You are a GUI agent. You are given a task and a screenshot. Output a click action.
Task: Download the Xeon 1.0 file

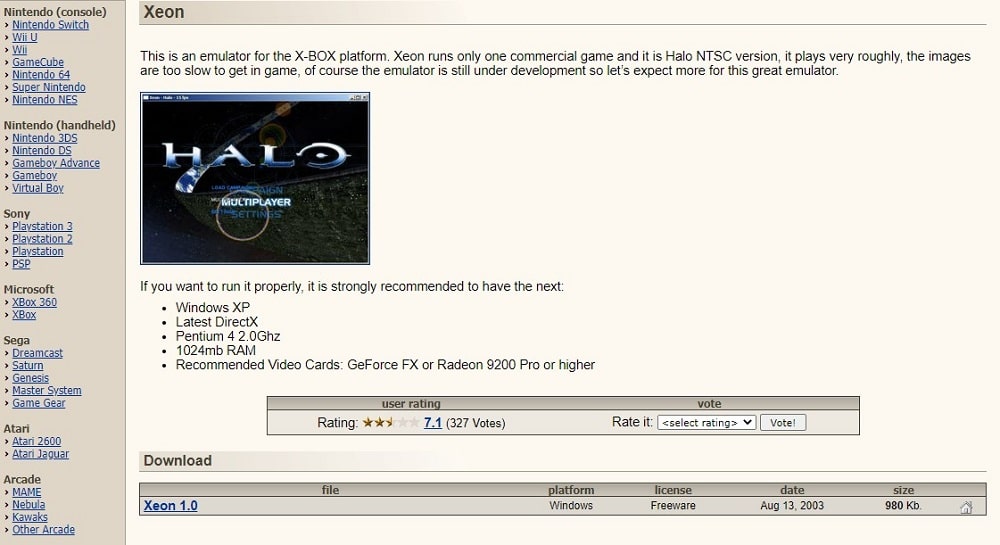(x=170, y=505)
